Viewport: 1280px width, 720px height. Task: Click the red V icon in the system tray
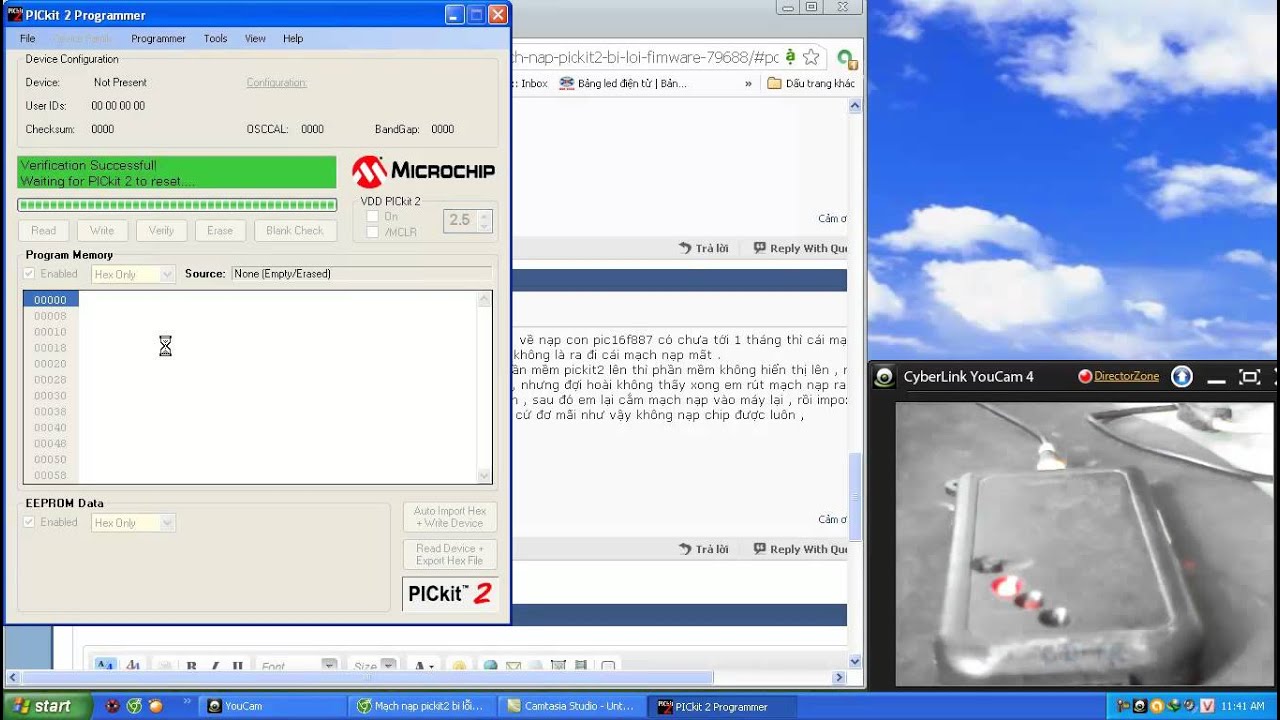[1207, 706]
